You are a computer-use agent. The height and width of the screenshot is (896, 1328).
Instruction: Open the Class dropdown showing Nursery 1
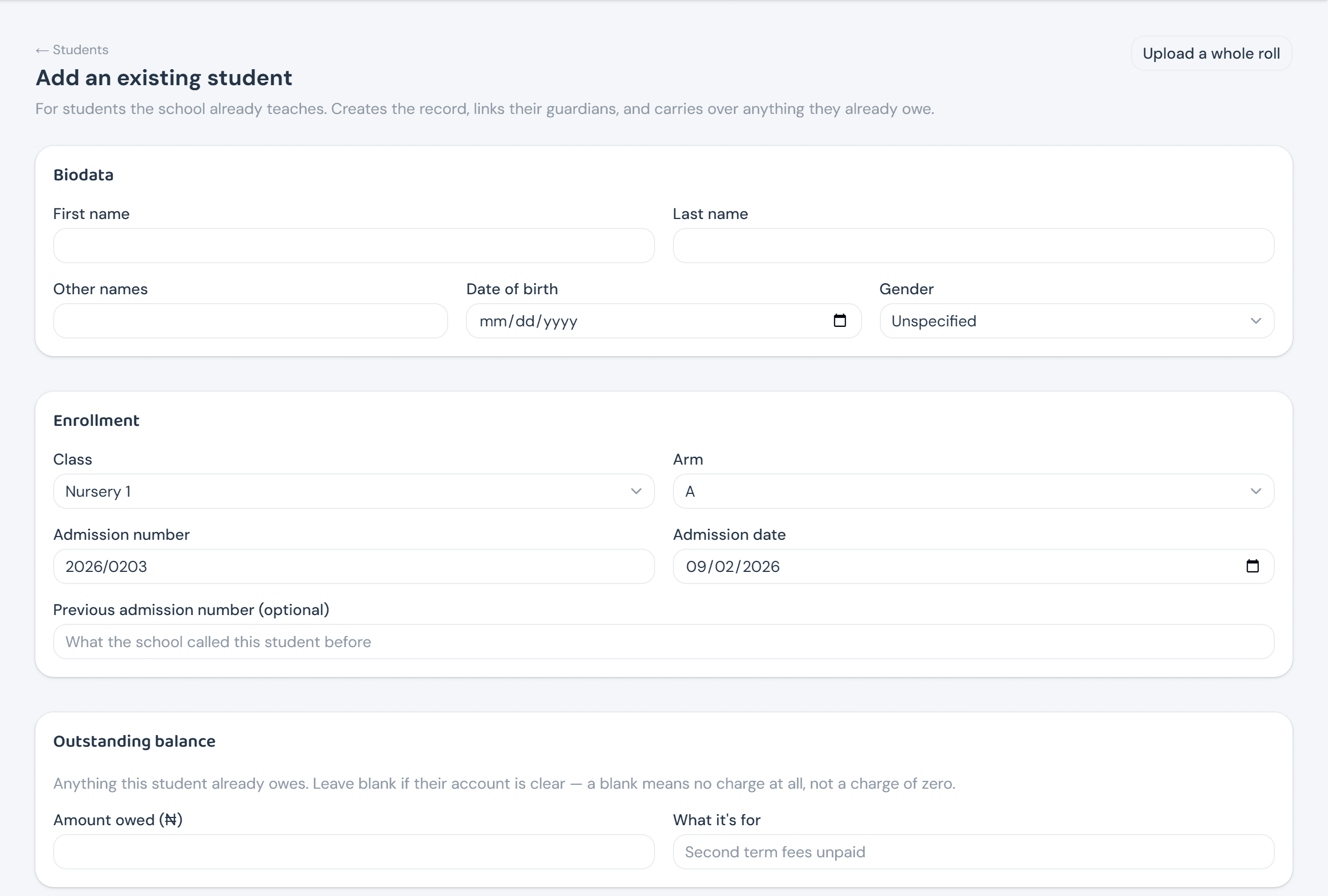tap(354, 491)
